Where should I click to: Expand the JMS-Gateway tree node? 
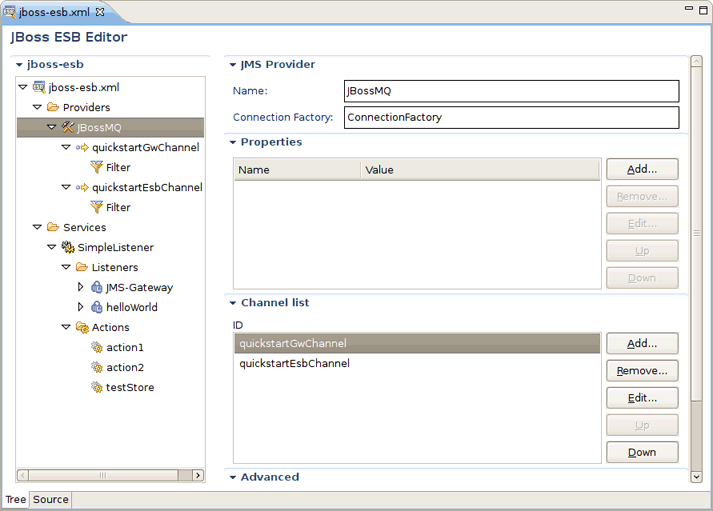tap(80, 287)
